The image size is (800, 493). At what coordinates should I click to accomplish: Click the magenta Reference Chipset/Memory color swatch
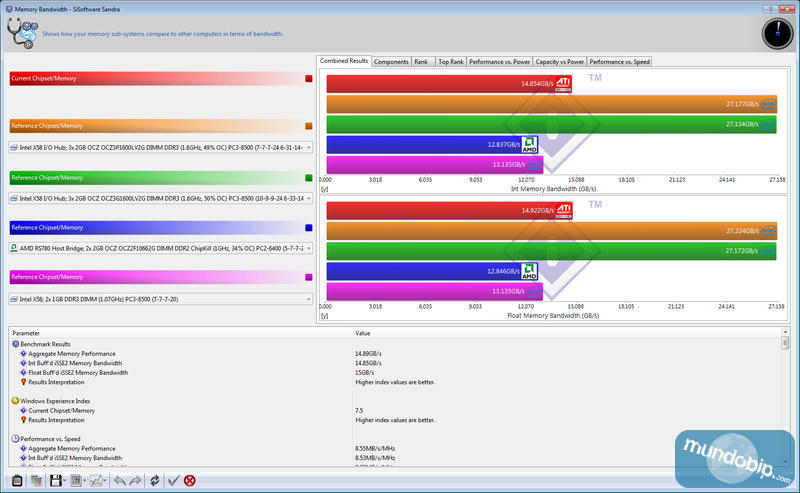click(309, 277)
